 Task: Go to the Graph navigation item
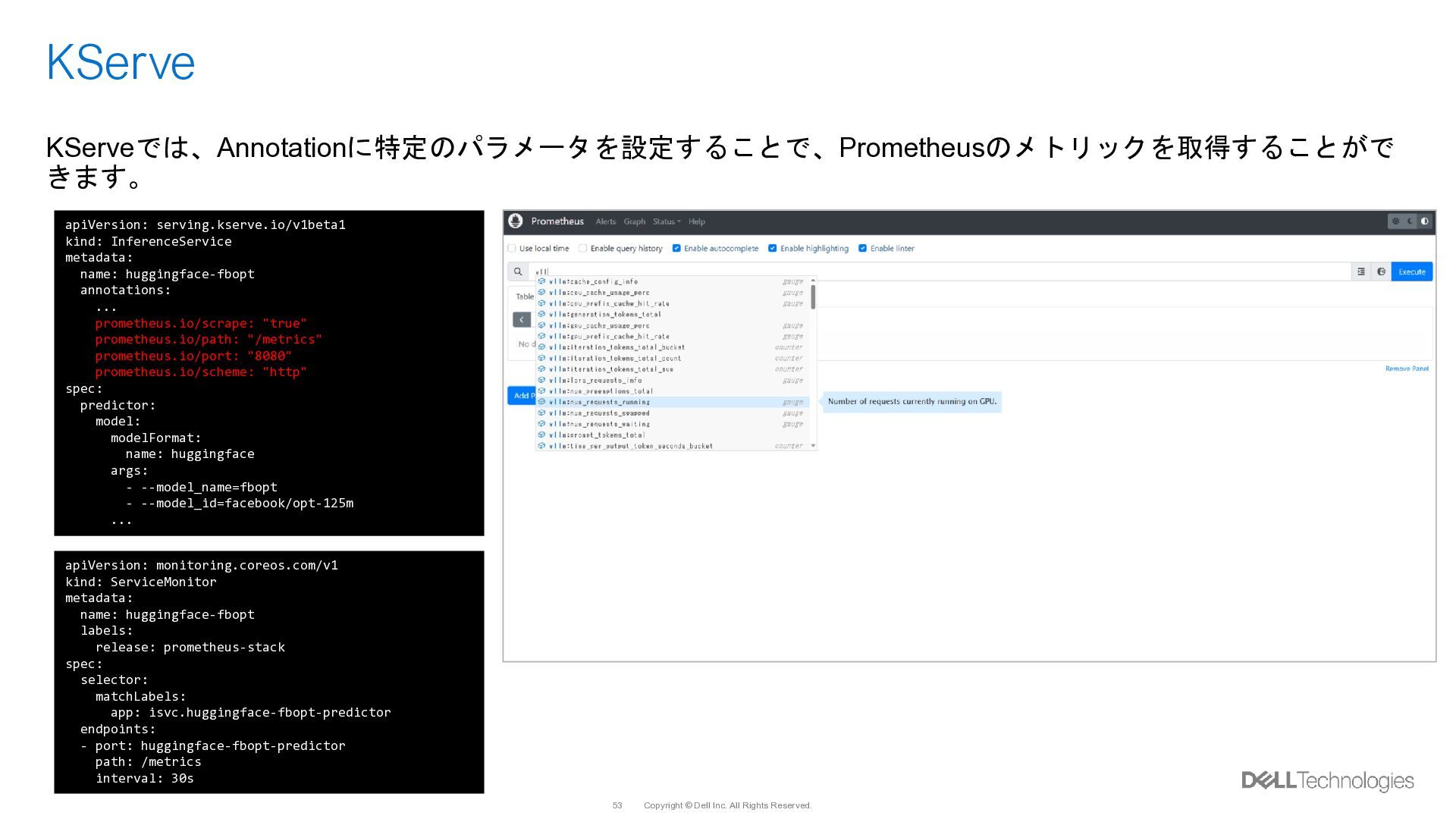[634, 221]
